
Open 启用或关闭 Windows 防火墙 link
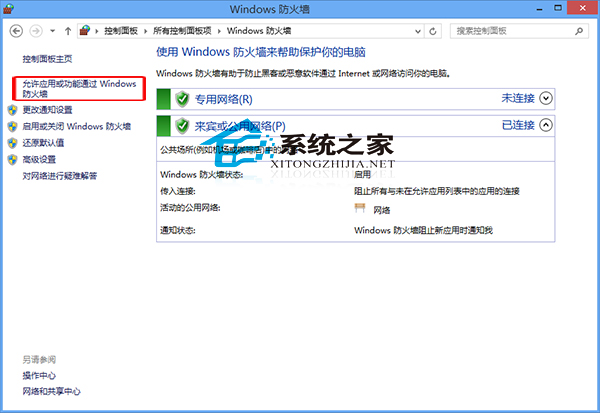77,126
